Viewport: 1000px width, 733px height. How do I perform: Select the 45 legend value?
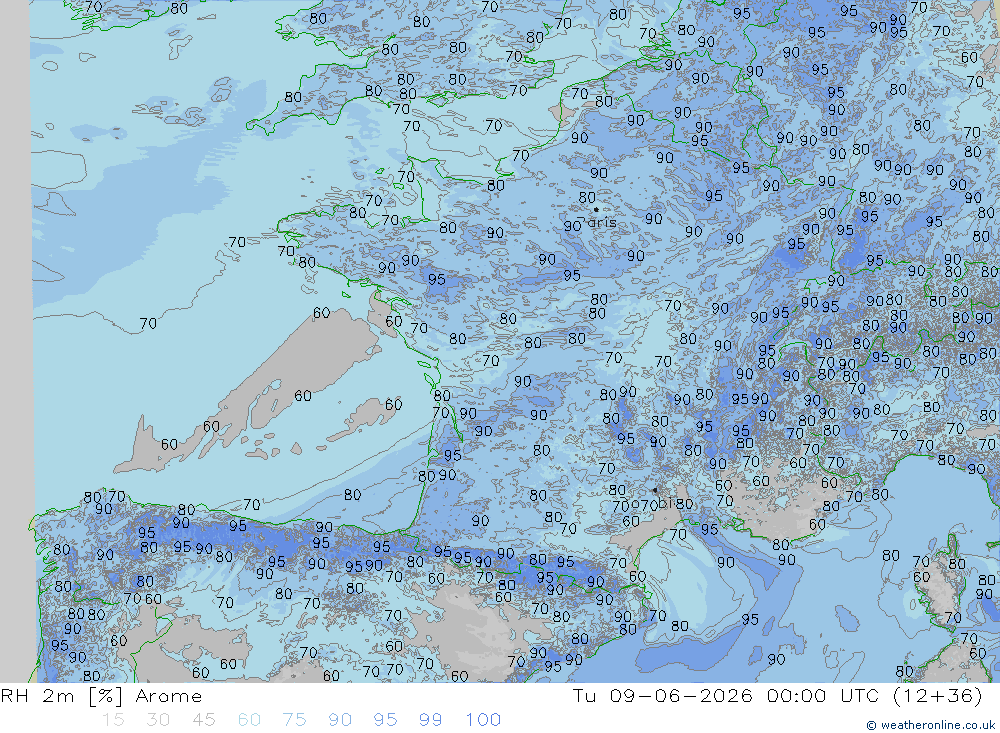(x=203, y=720)
